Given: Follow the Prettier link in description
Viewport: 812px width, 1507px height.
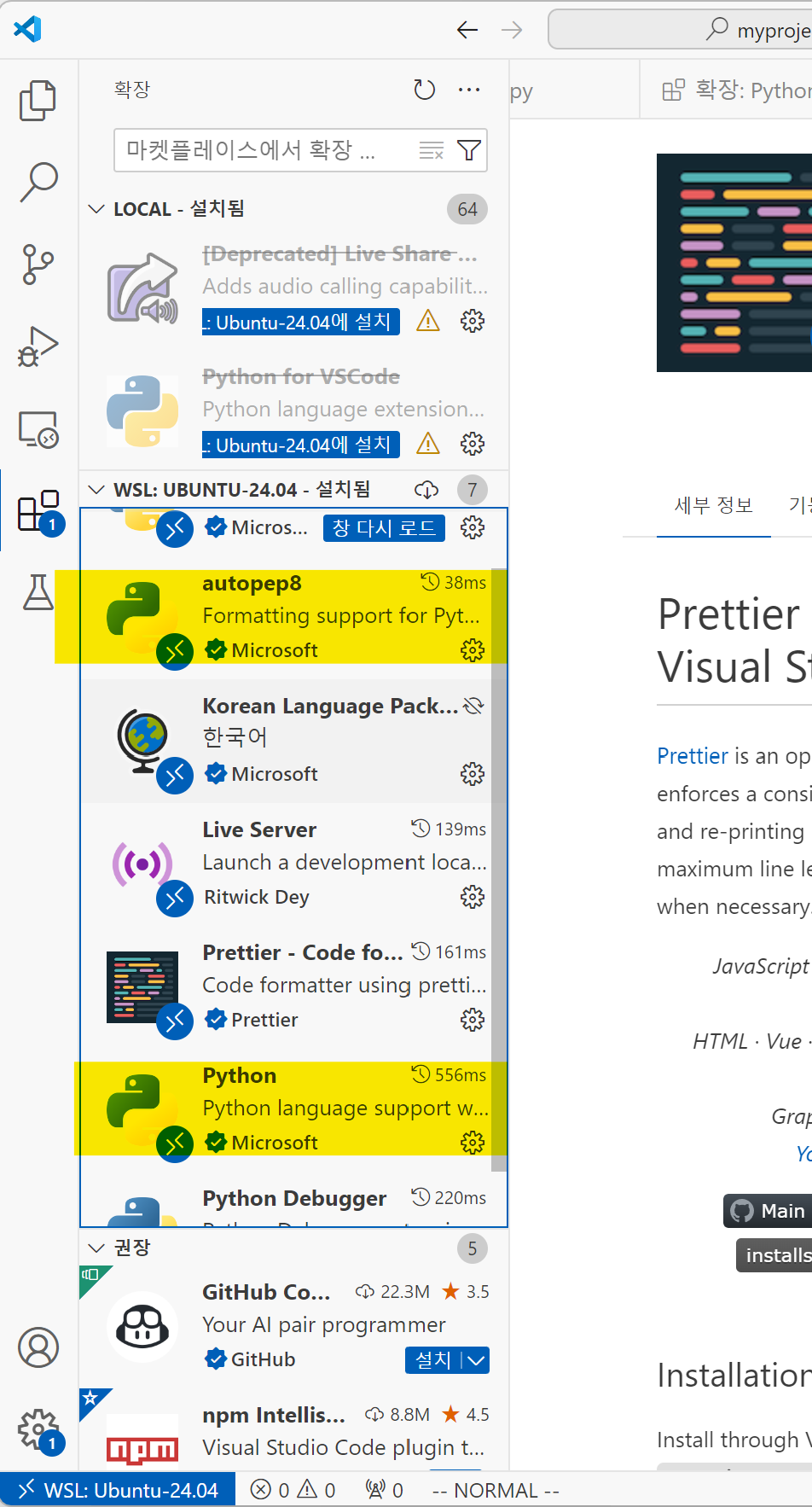Looking at the screenshot, I should [x=692, y=756].
